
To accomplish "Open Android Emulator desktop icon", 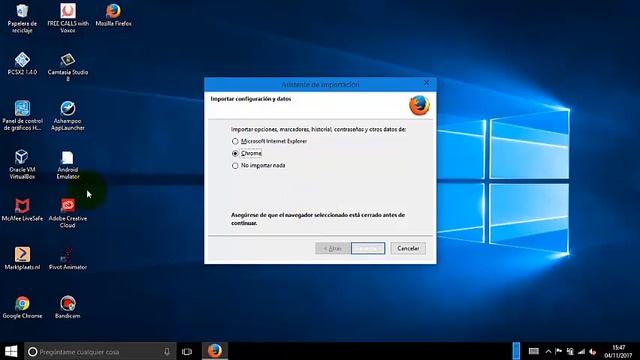I will [x=68, y=164].
